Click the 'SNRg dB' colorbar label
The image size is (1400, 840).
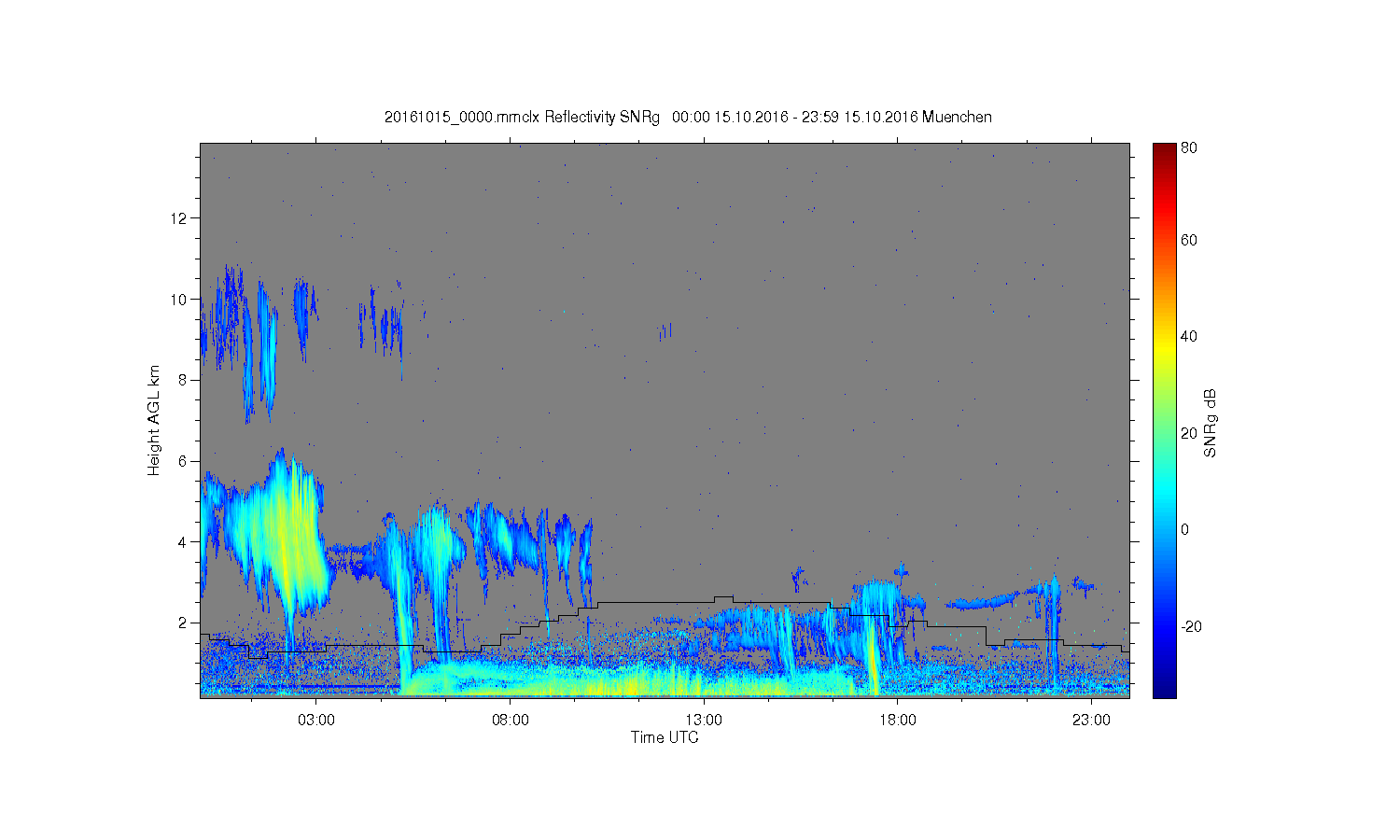1211,423
